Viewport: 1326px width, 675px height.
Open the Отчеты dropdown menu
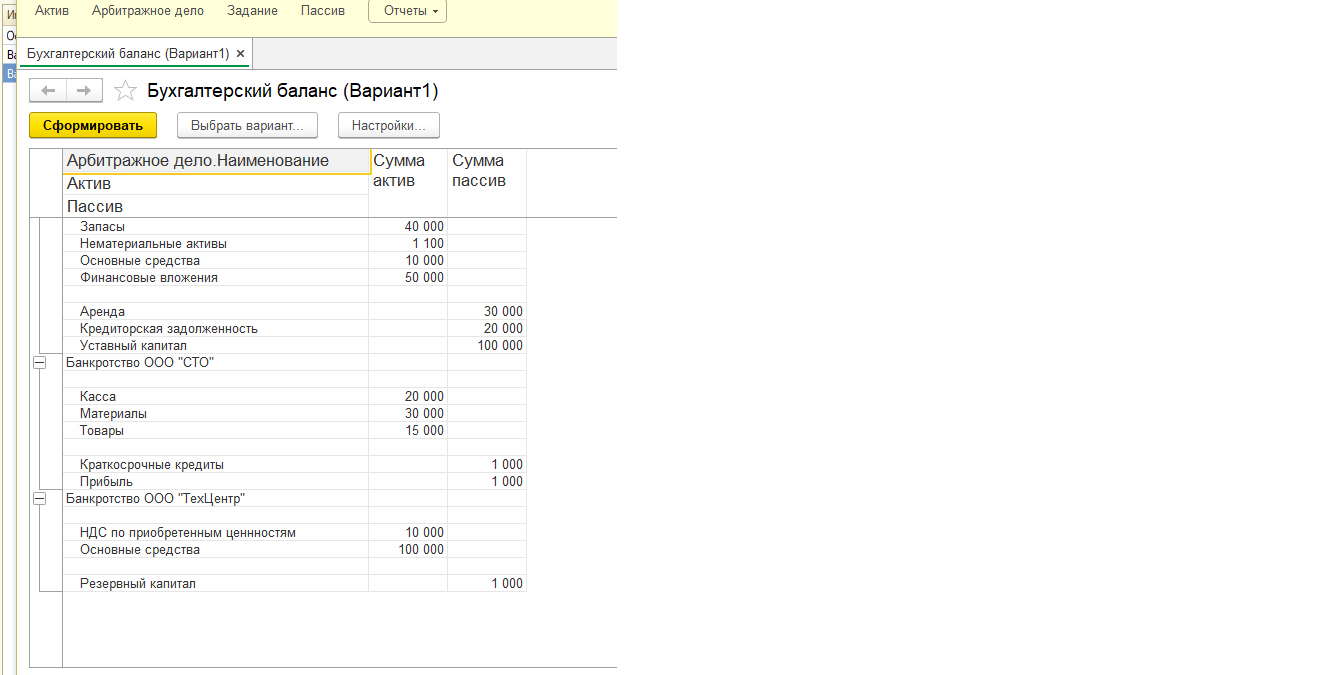[x=407, y=11]
